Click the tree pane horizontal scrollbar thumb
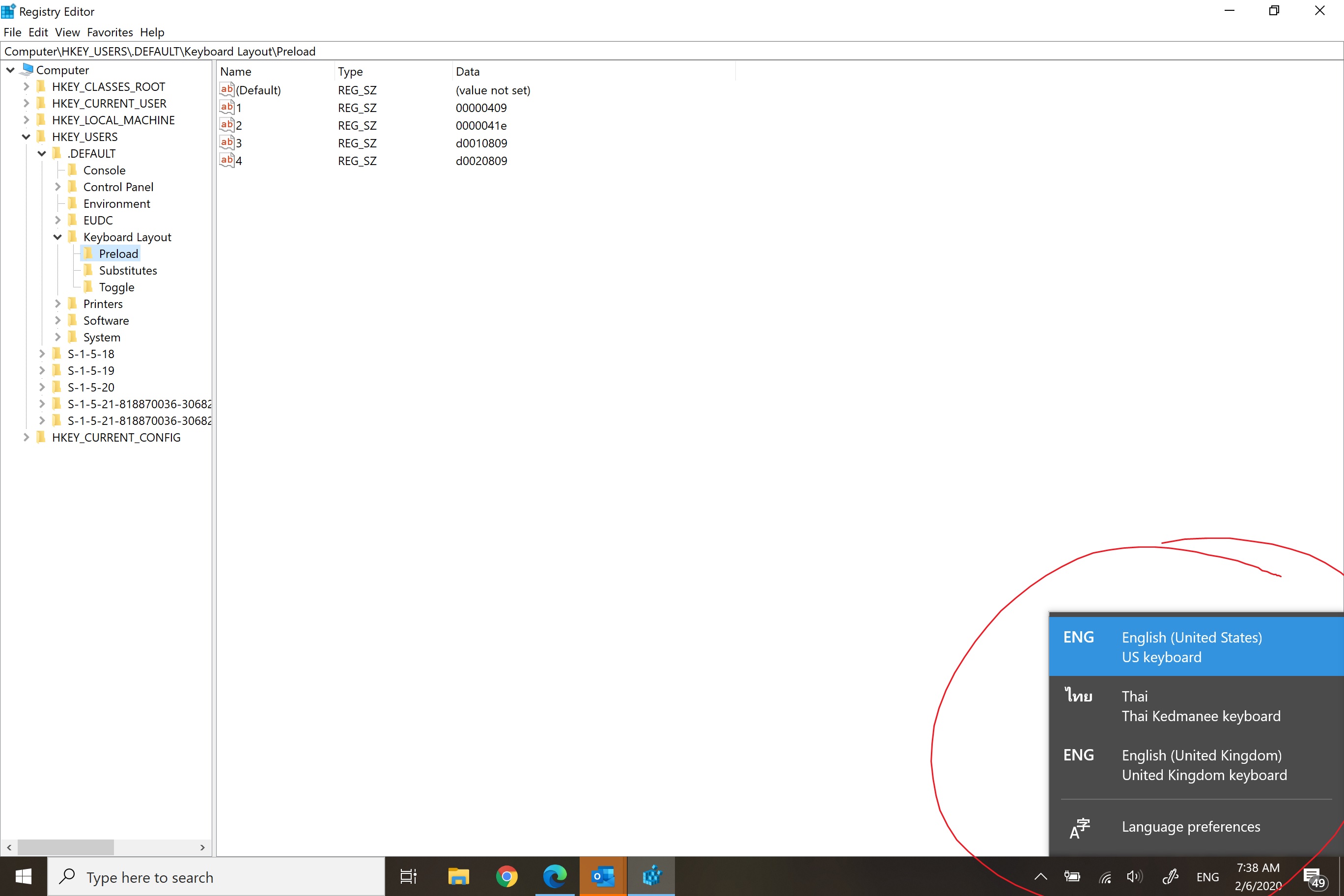This screenshot has height=896, width=1344. tap(66, 847)
